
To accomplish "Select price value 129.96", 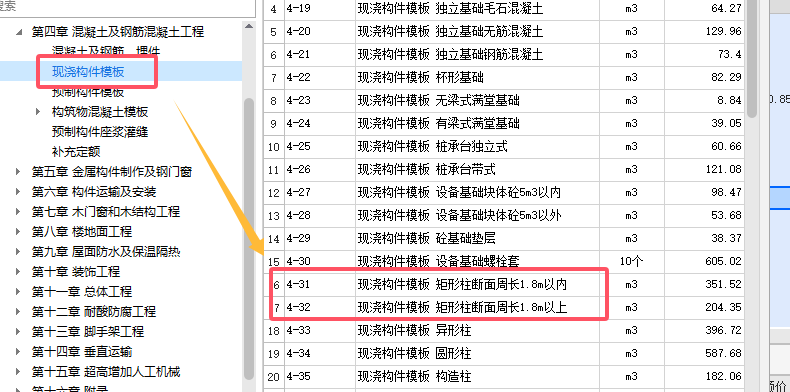I will tap(704, 32).
